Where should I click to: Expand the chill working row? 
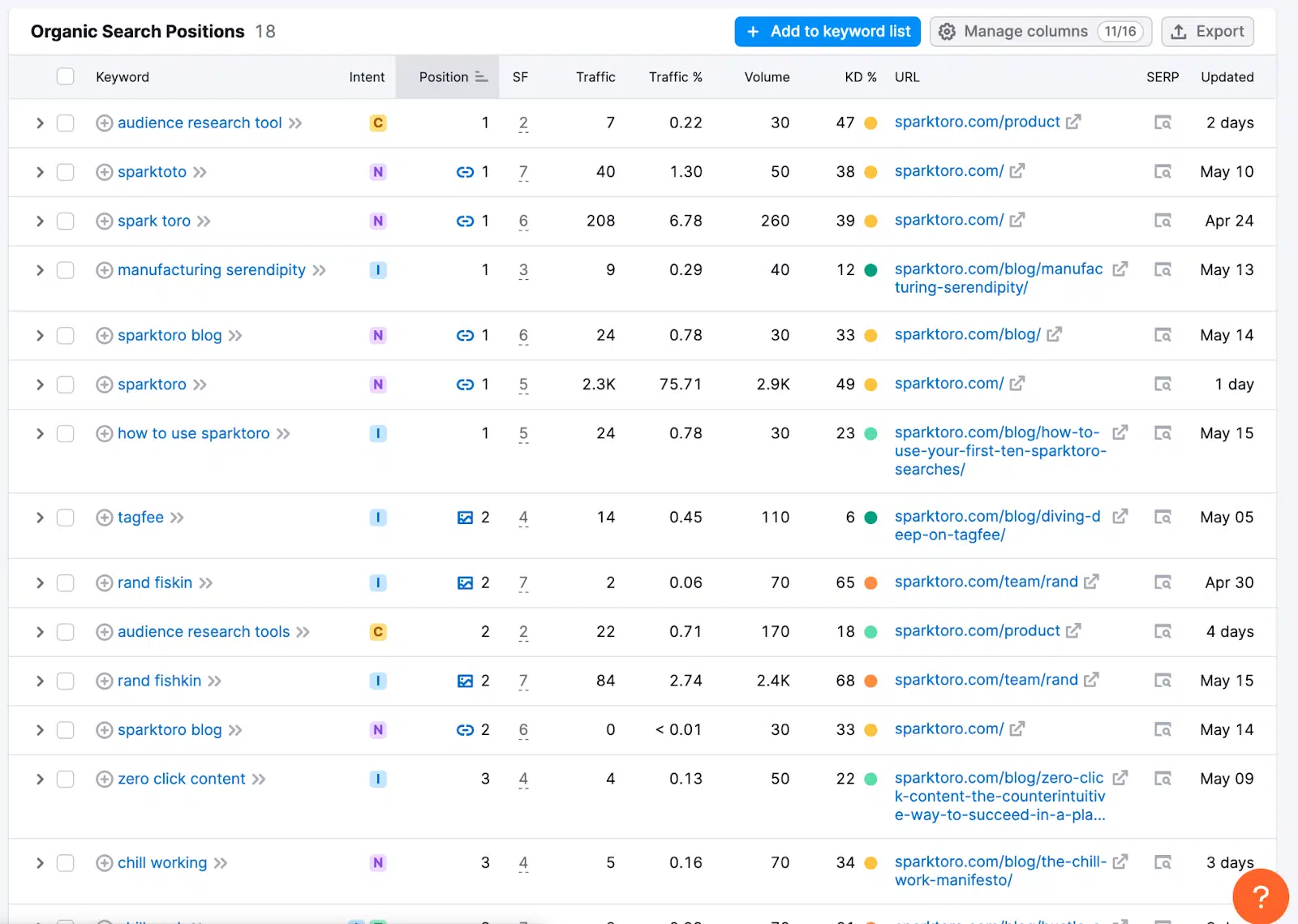(40, 863)
